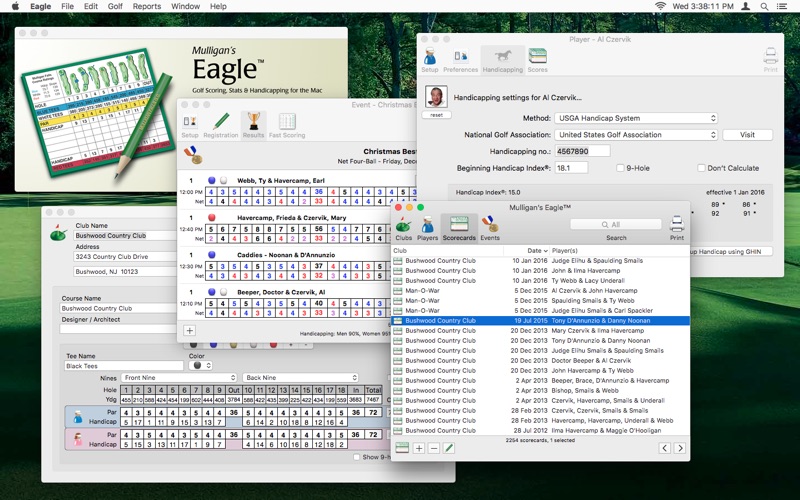Expand the handicapping Method dropdown

click(x=636, y=118)
